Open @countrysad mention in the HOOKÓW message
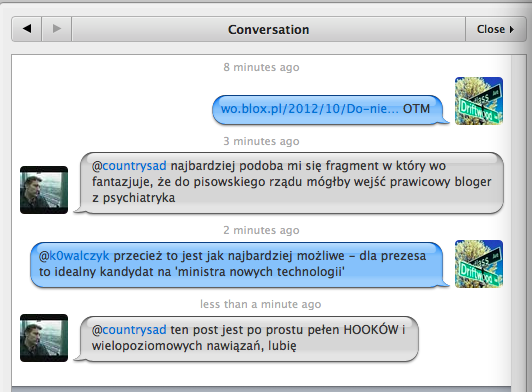Viewport: 532px width, 392px height. [129, 330]
